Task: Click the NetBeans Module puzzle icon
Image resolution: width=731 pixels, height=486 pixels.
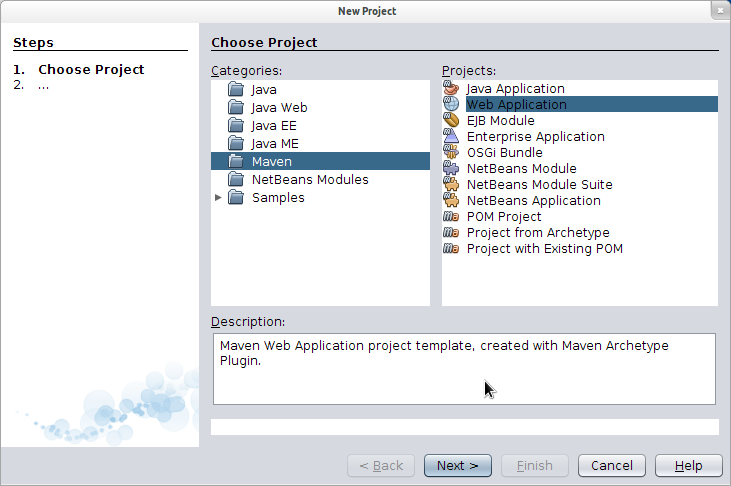Action: 451,168
